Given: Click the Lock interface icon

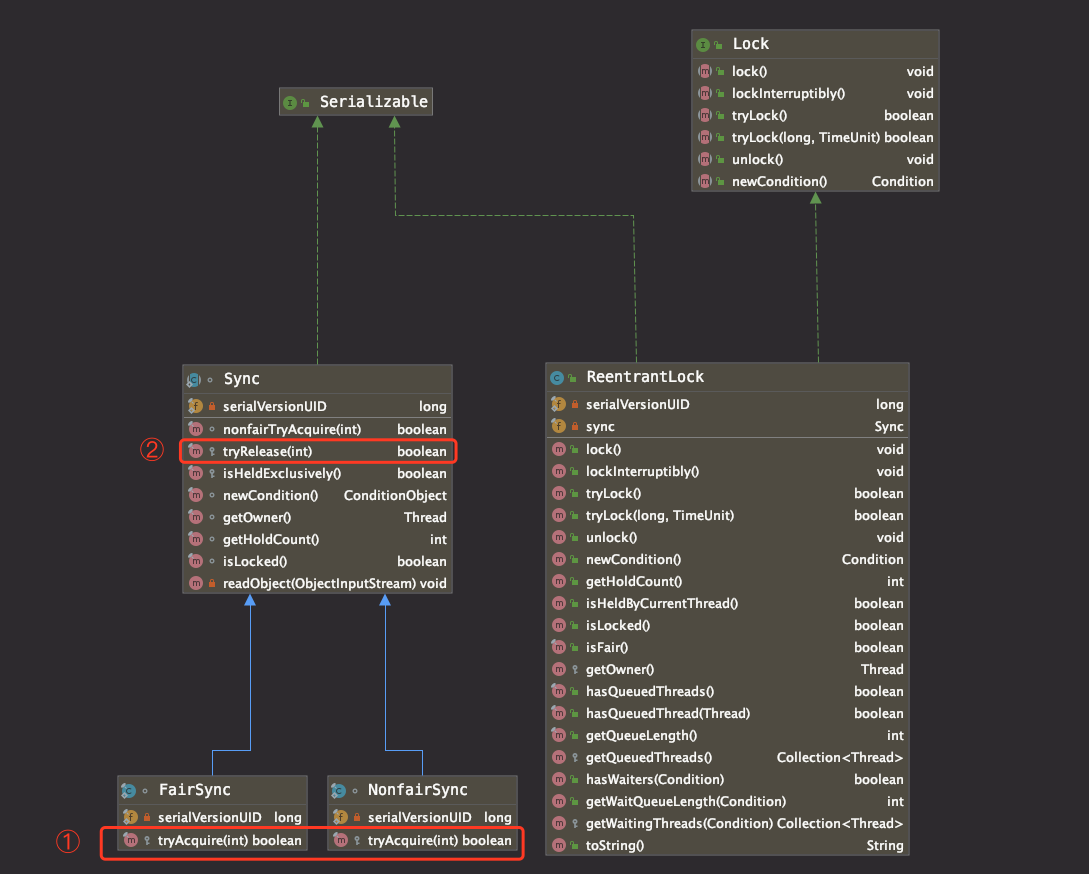Looking at the screenshot, I should coord(703,44).
